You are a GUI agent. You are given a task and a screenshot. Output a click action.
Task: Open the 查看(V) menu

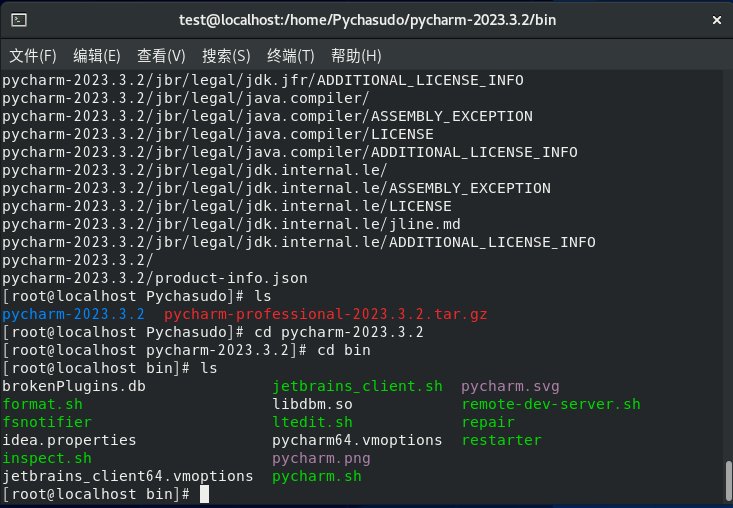point(161,56)
